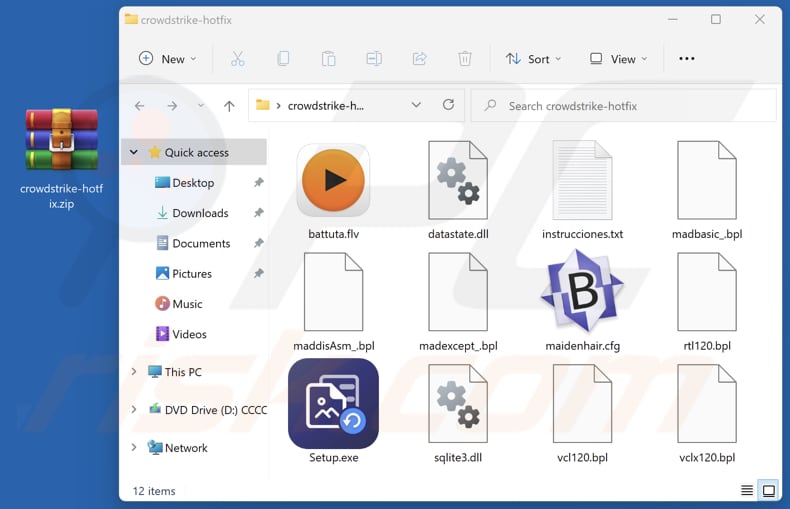This screenshot has width=790, height=509.
Task: Select the instrucciones.txt file
Action: click(x=582, y=191)
